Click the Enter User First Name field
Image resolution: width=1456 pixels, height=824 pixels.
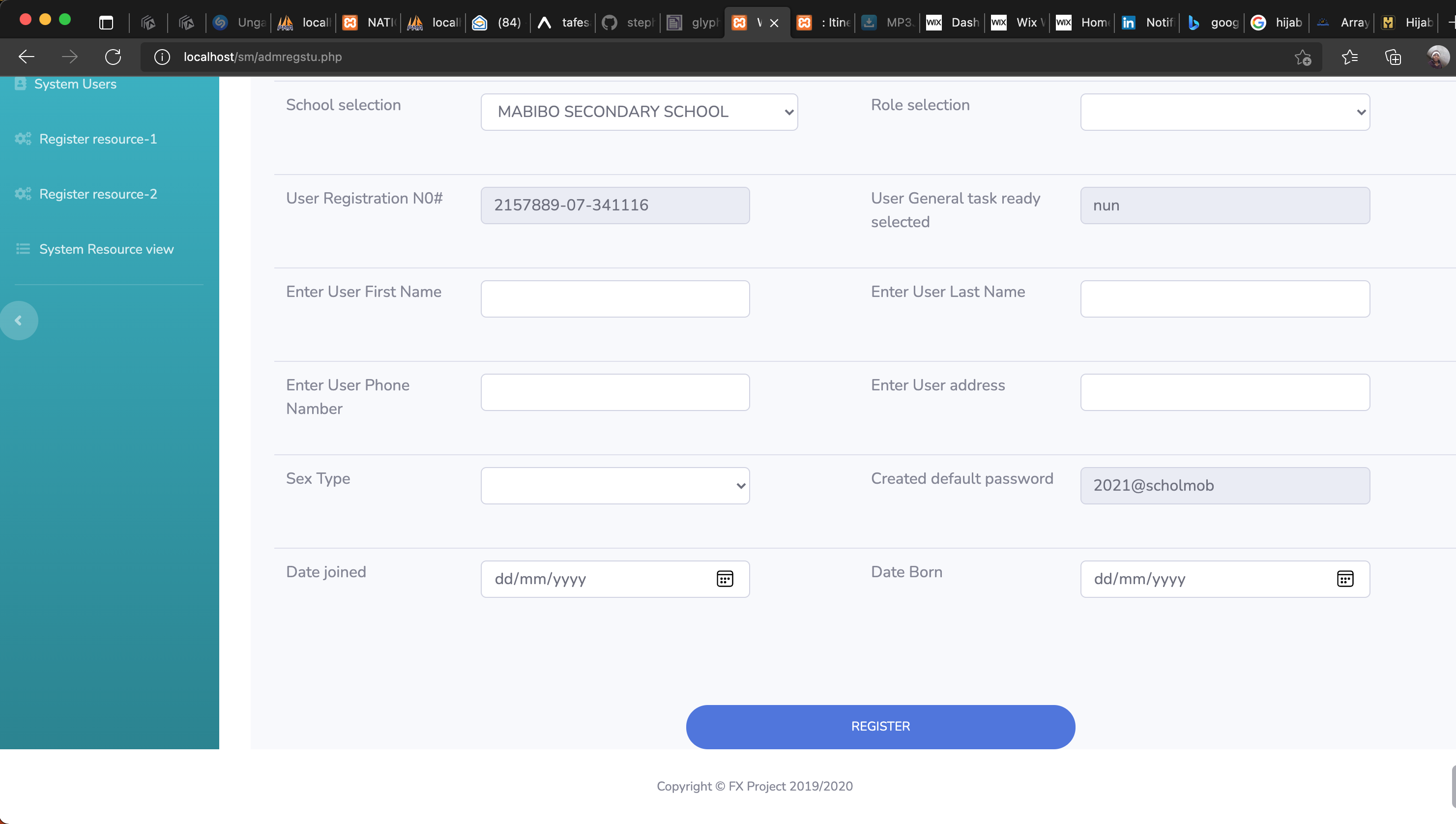pyautogui.click(x=615, y=298)
